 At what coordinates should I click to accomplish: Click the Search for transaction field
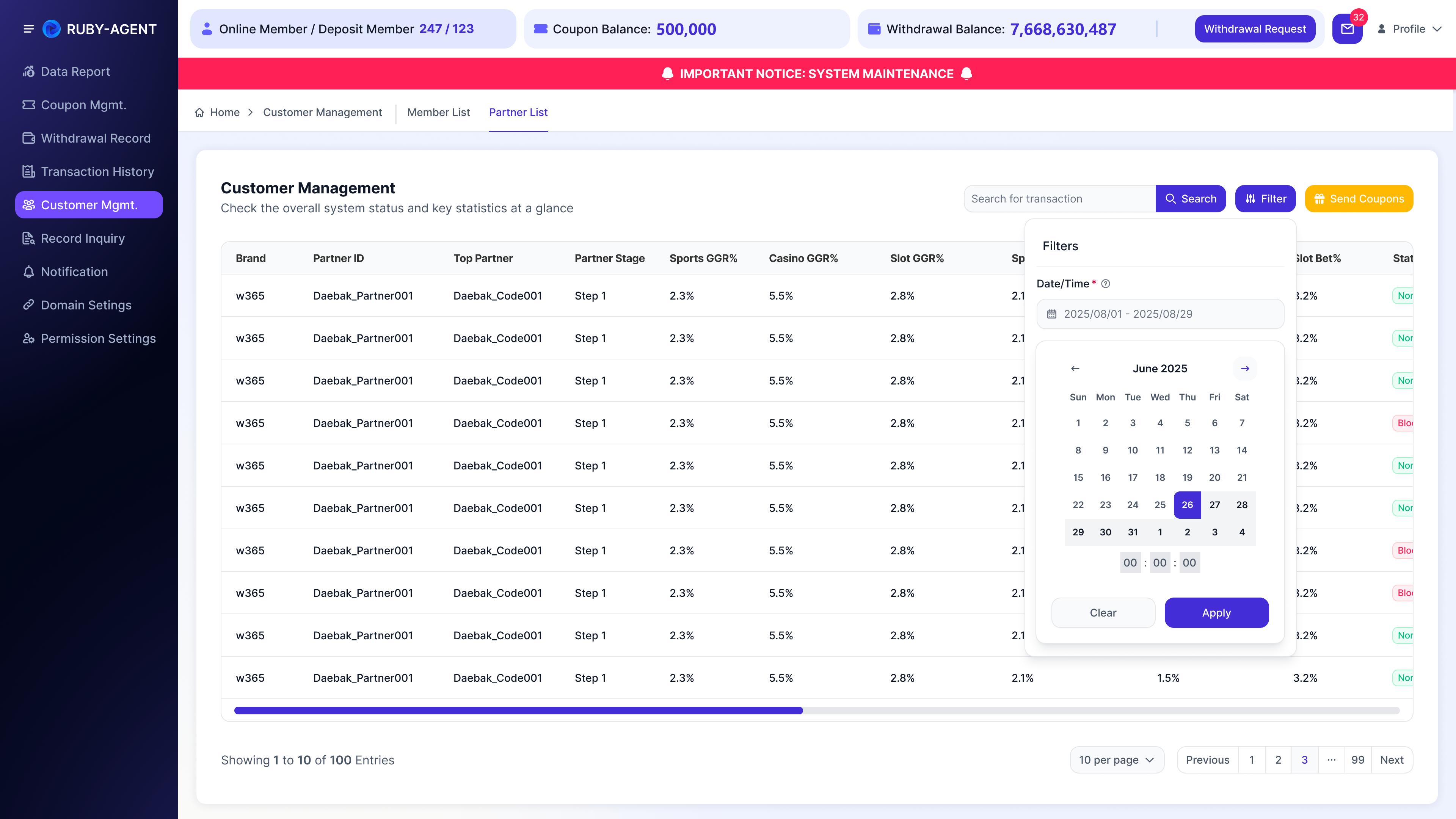1060,199
